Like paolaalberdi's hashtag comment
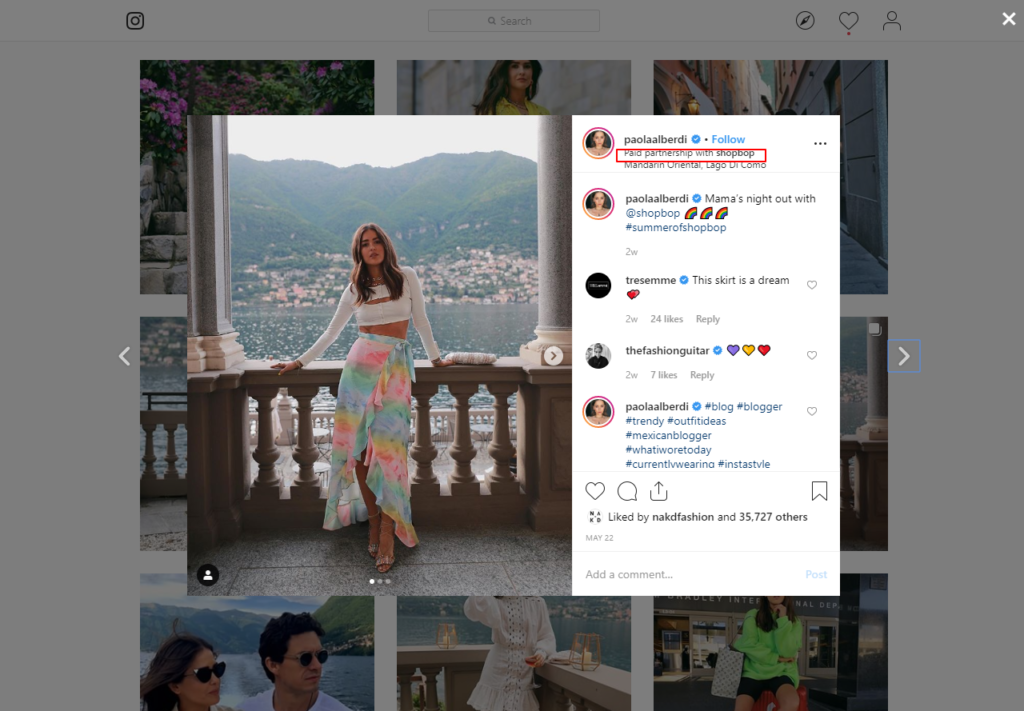The image size is (1024, 711). 812,411
